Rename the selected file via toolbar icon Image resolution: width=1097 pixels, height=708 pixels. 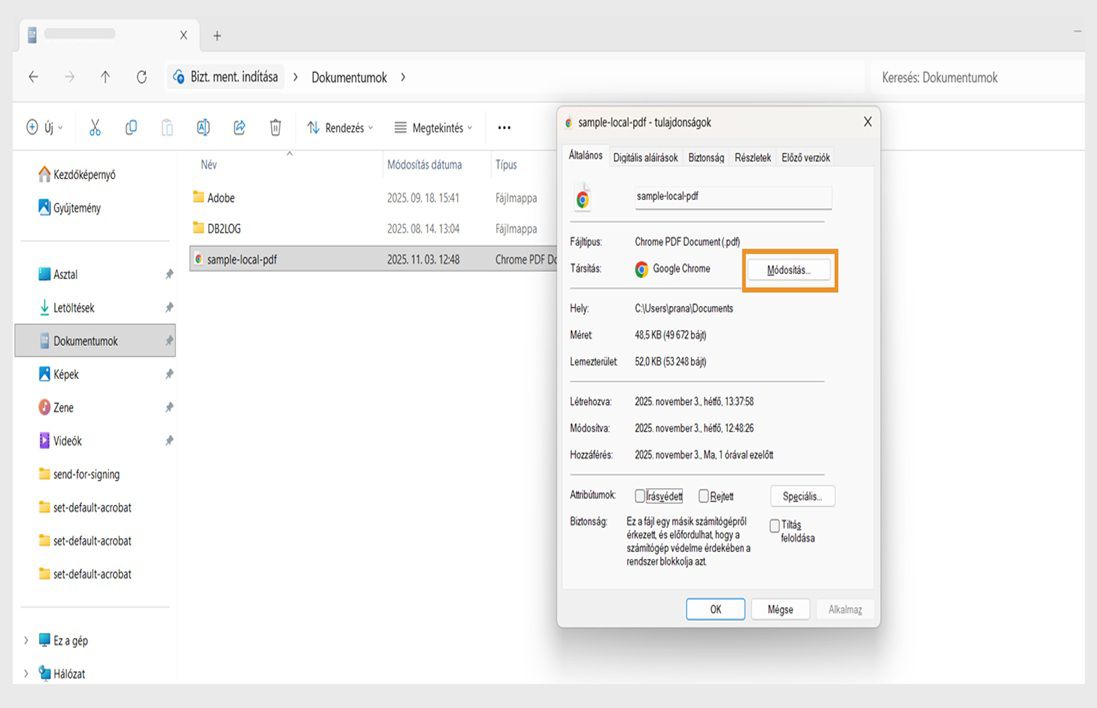[x=203, y=127]
